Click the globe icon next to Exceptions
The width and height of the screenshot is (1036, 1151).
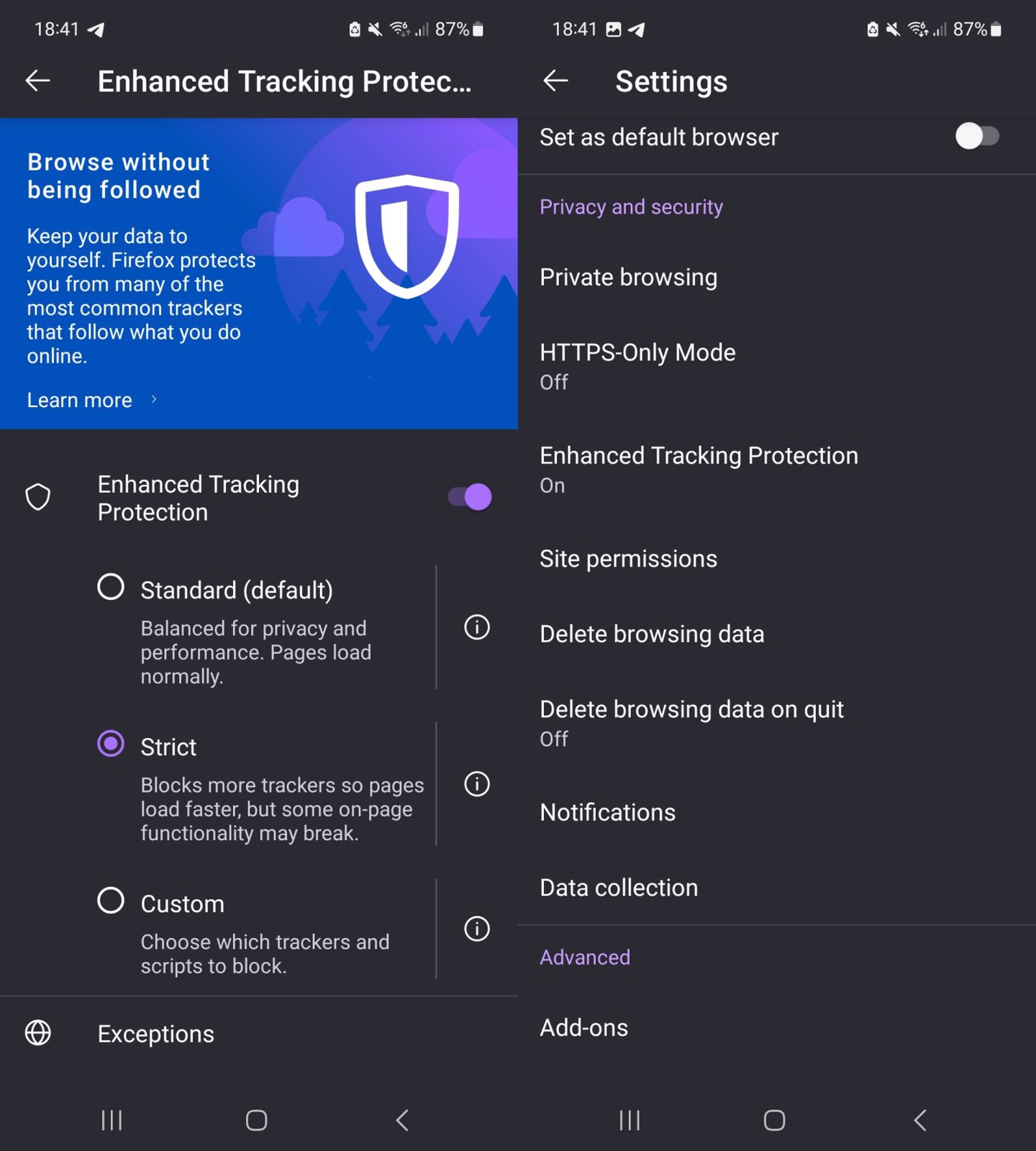point(37,1033)
